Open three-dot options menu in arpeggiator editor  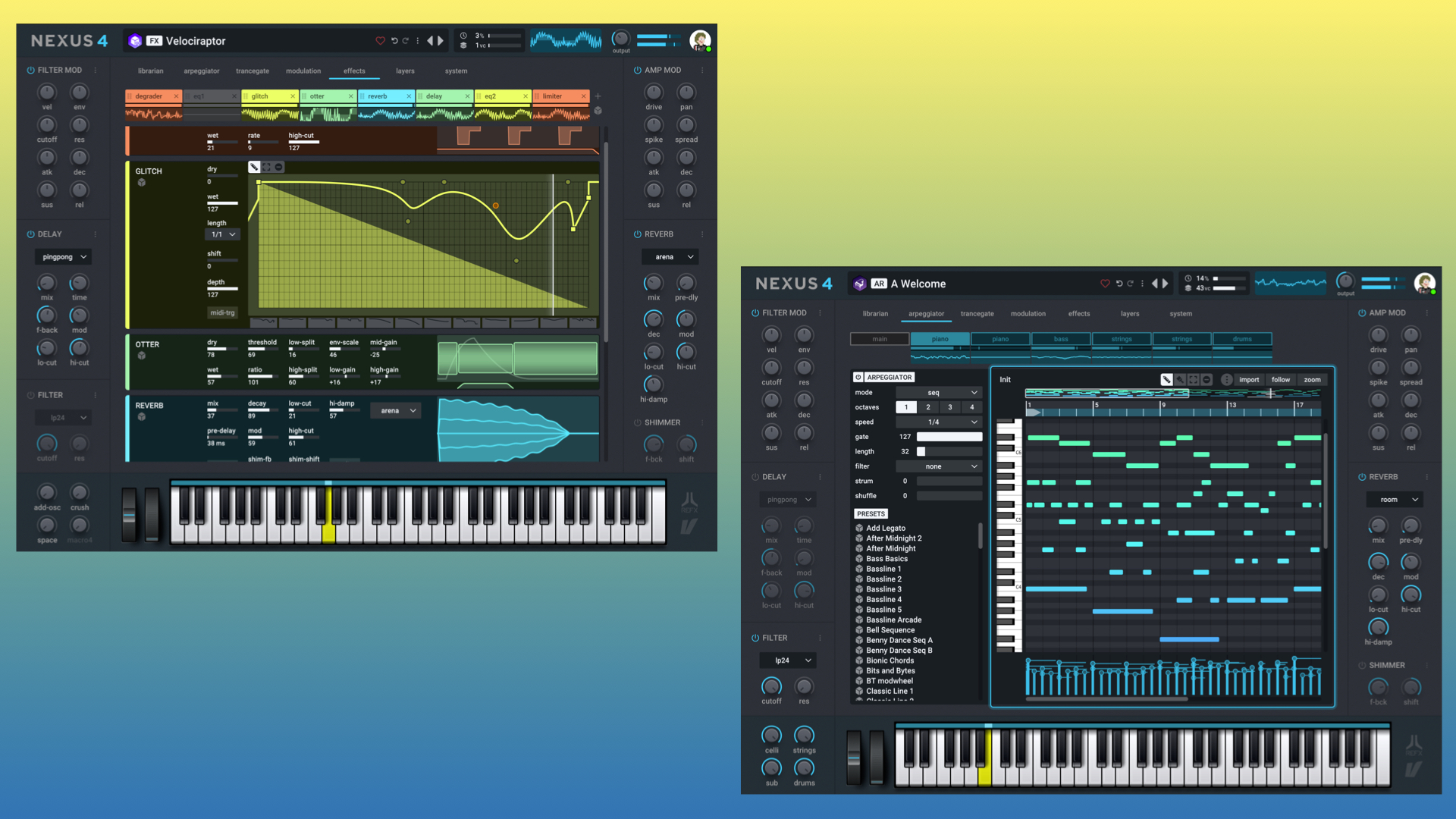[x=1226, y=380]
